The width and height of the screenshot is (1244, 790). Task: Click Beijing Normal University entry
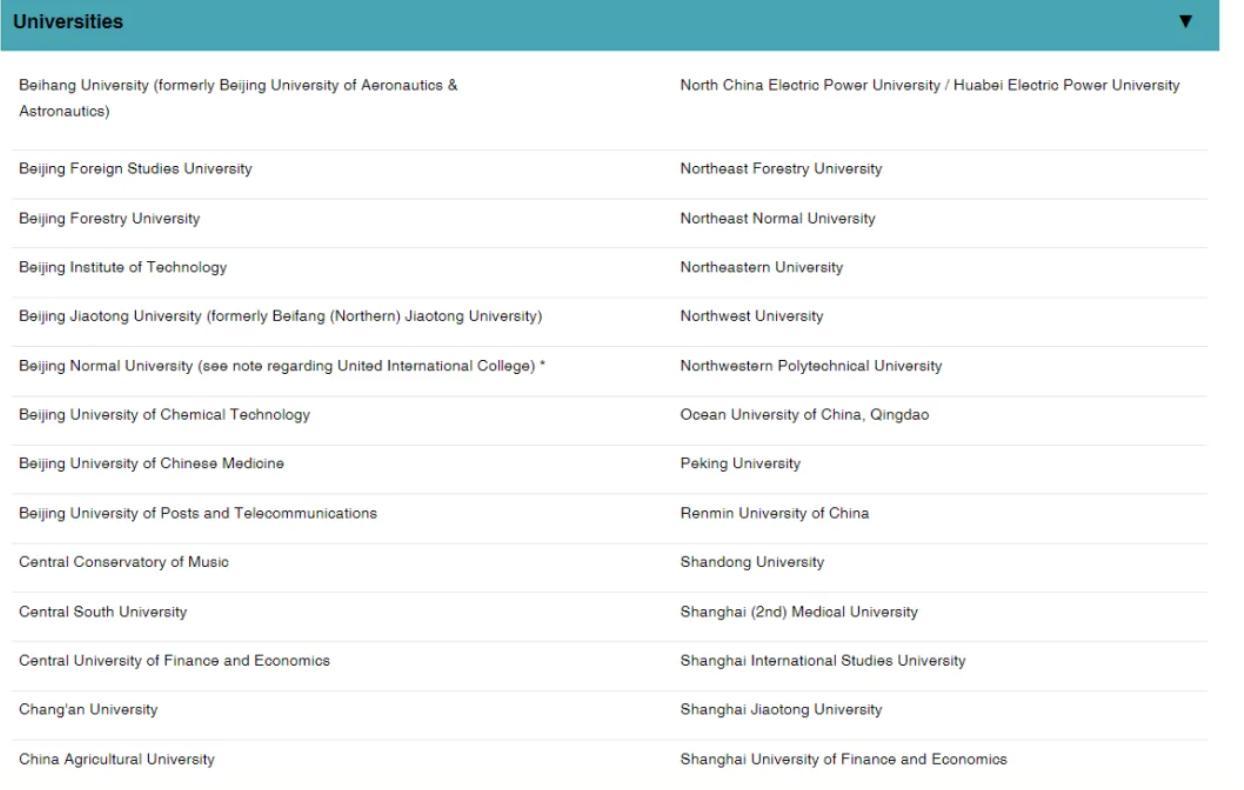(282, 366)
